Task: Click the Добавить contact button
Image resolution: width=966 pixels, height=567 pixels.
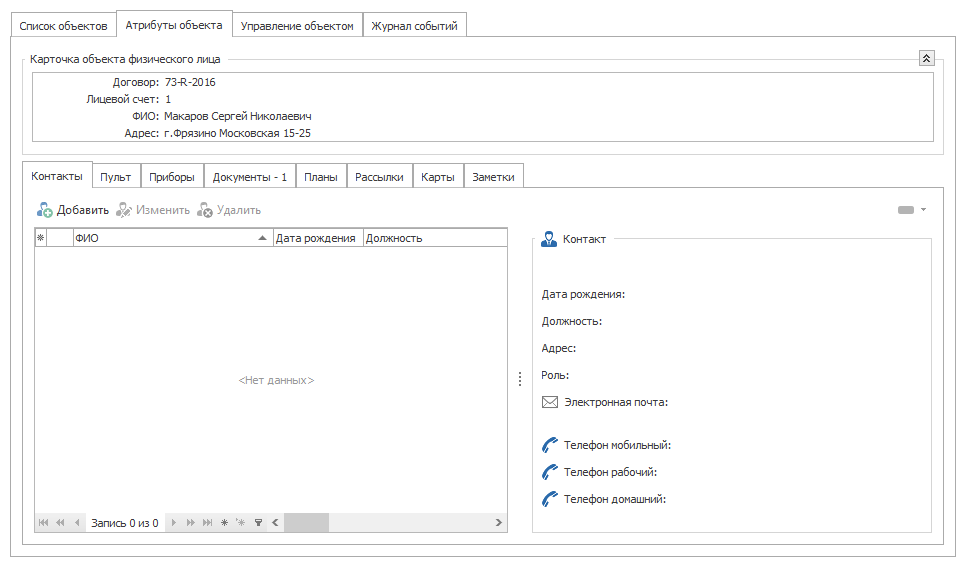Action: 73,210
